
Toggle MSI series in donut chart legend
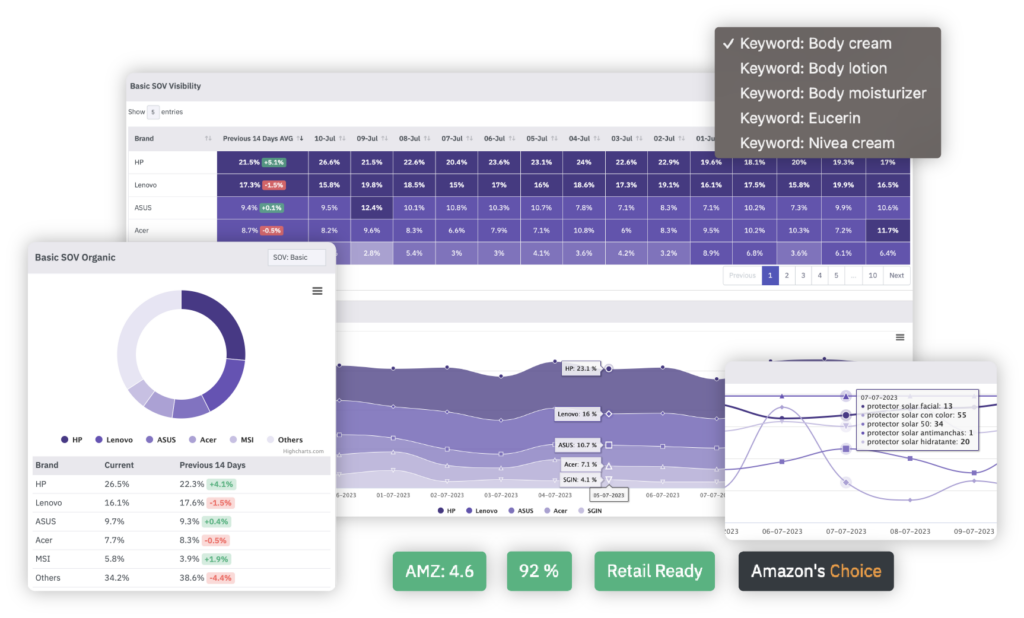pos(242,440)
